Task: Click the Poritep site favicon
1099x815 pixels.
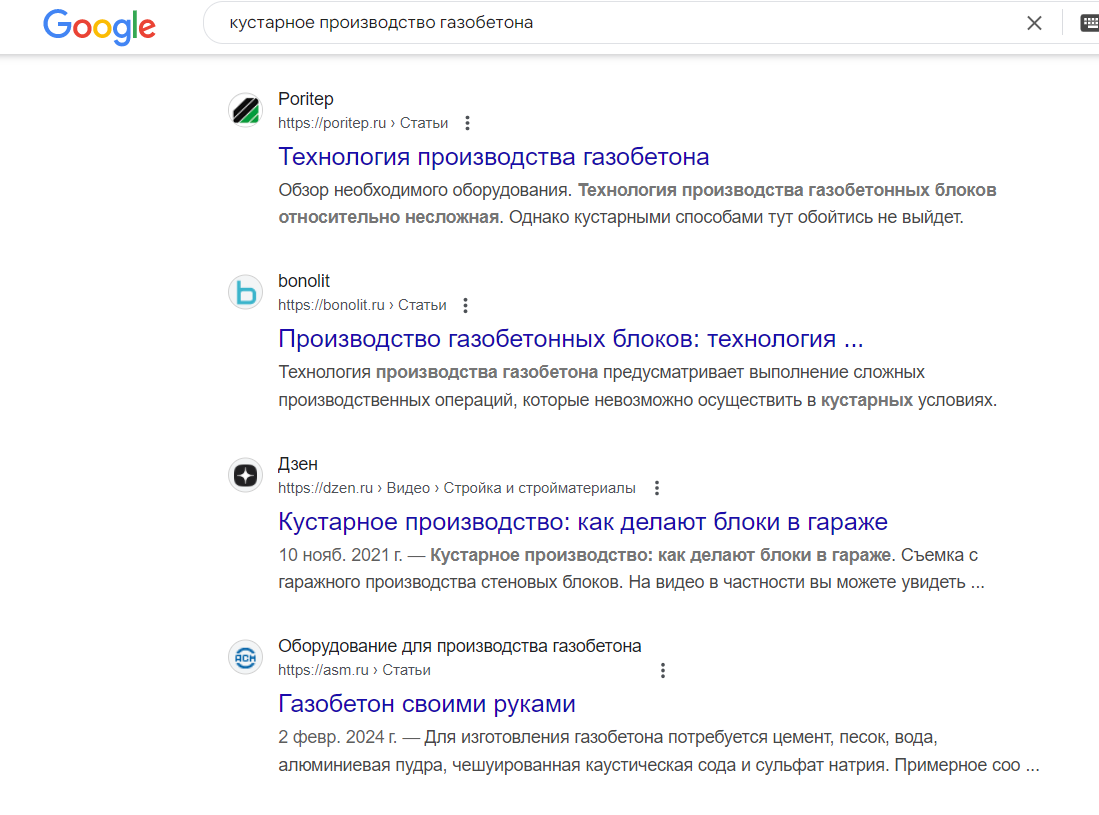Action: point(246,111)
